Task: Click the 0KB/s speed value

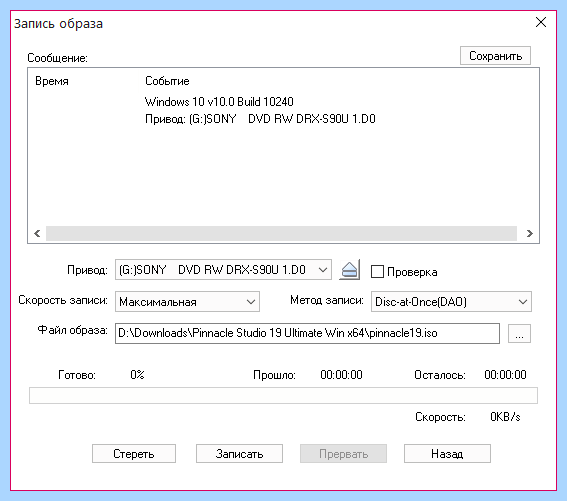Action: 505,417
